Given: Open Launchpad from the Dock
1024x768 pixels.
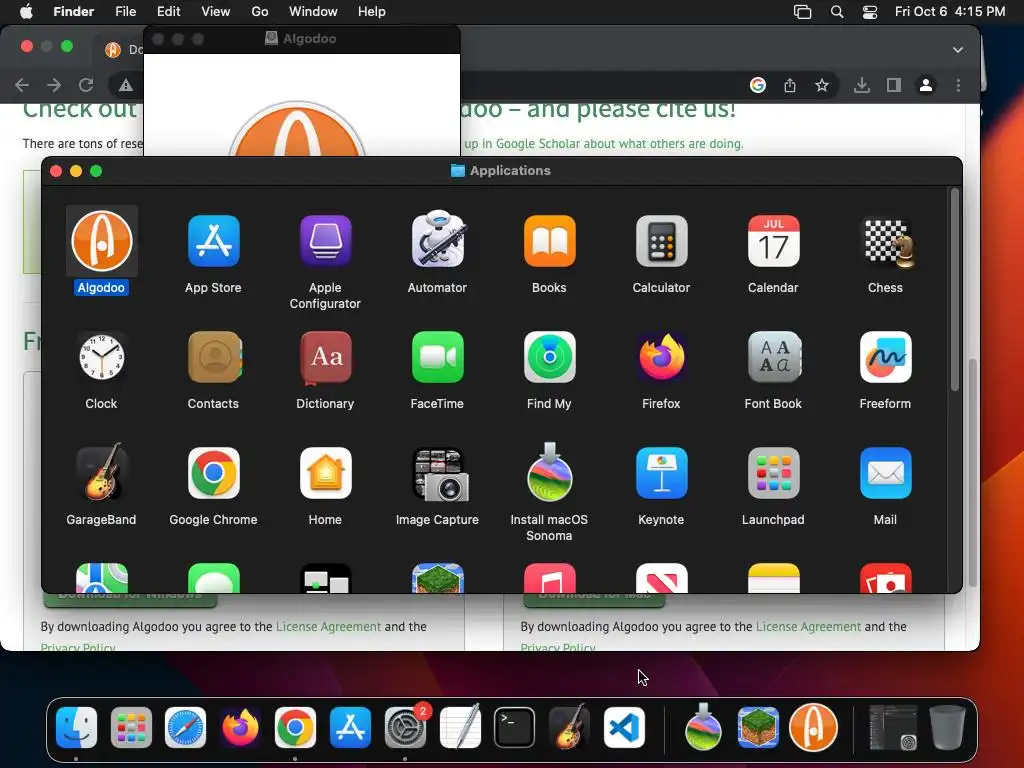Looking at the screenshot, I should pyautogui.click(x=131, y=728).
